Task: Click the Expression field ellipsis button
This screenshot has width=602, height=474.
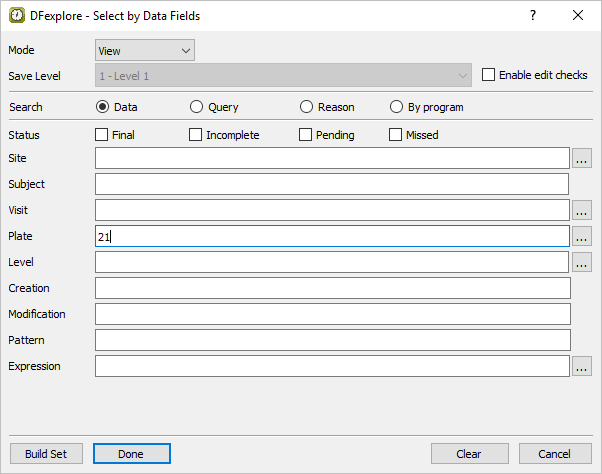Action: tap(582, 366)
